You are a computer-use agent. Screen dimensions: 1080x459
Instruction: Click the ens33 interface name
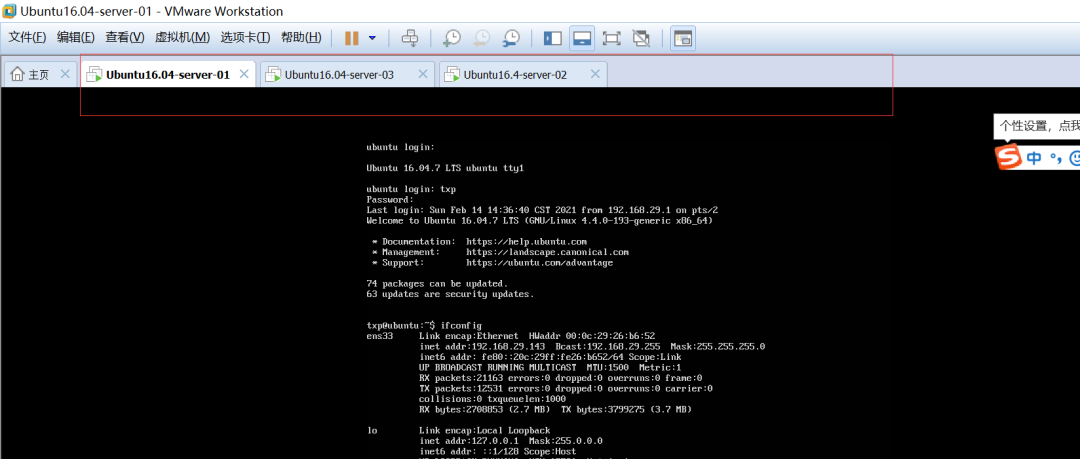point(380,336)
